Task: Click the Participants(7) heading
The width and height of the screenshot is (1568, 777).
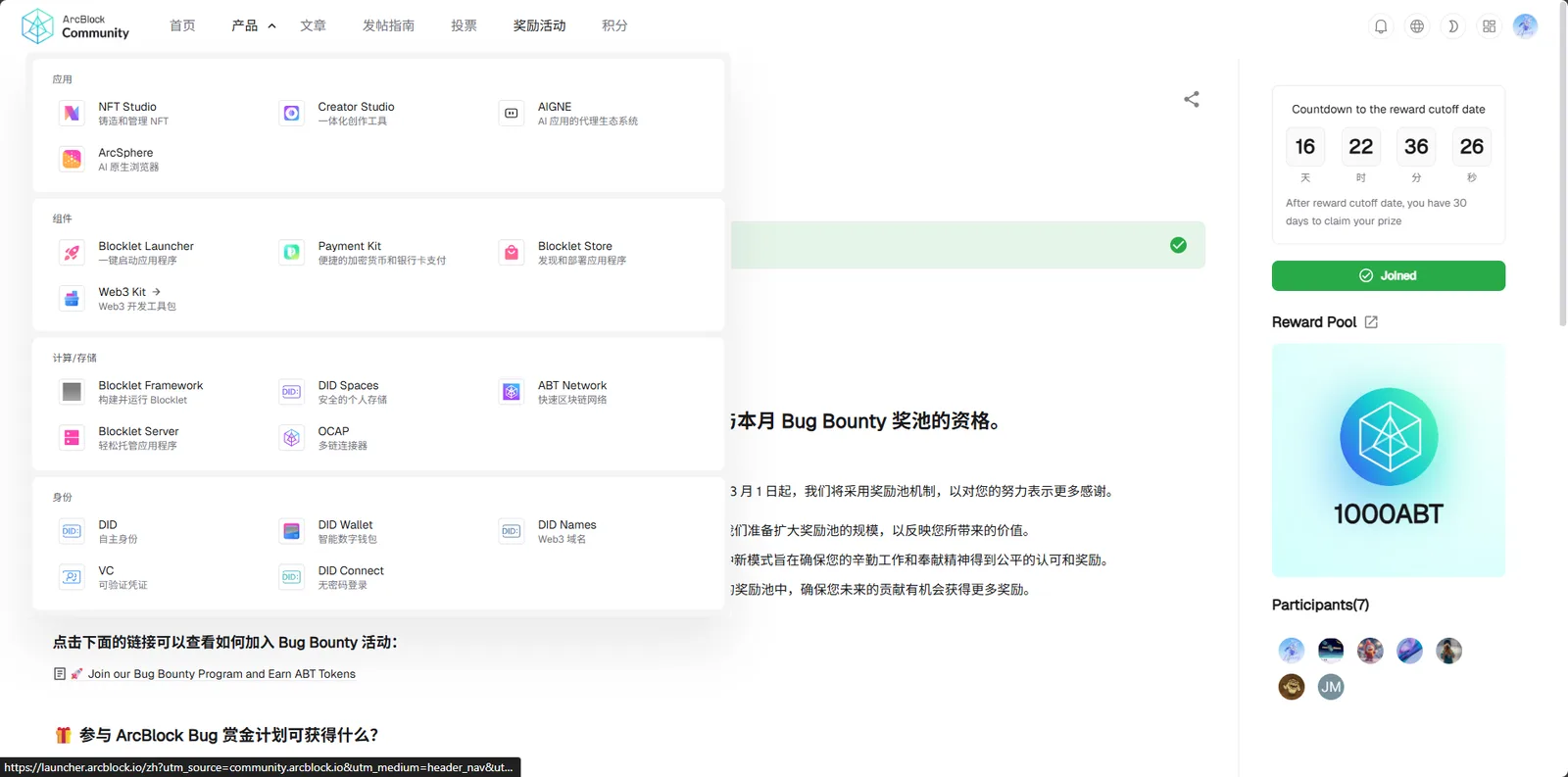Action: pyautogui.click(x=1320, y=605)
